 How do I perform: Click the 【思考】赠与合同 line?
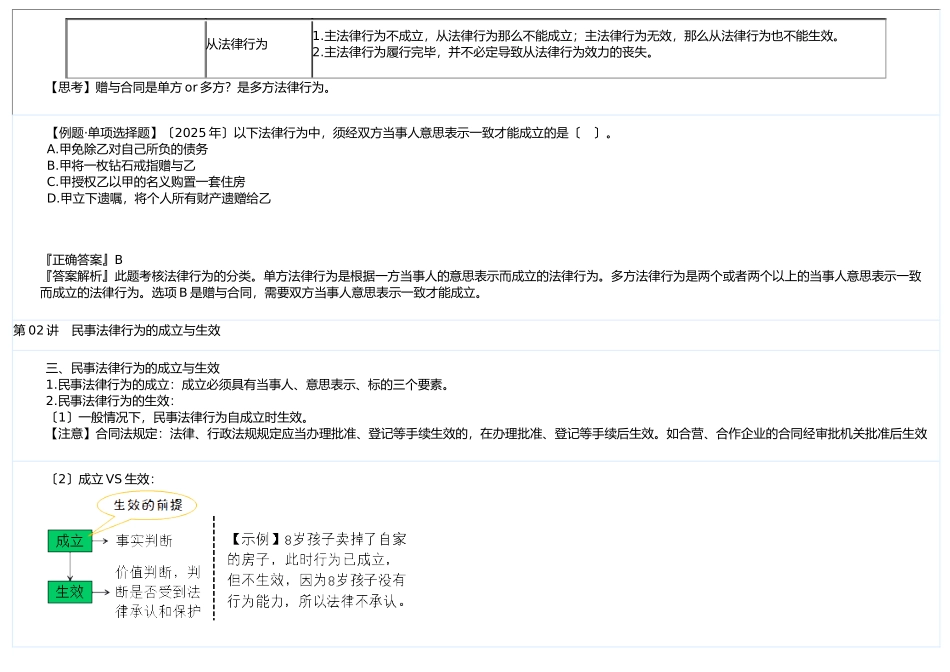(188, 88)
